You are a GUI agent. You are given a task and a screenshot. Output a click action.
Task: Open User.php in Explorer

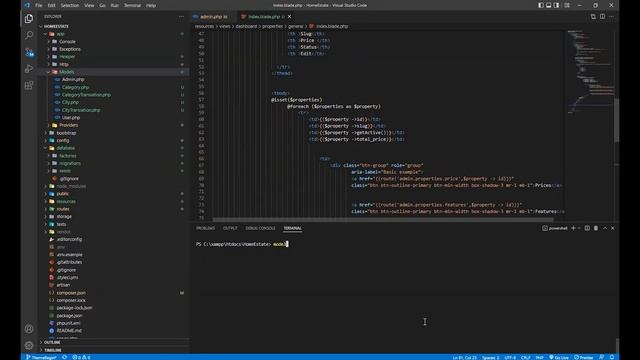(x=71, y=118)
